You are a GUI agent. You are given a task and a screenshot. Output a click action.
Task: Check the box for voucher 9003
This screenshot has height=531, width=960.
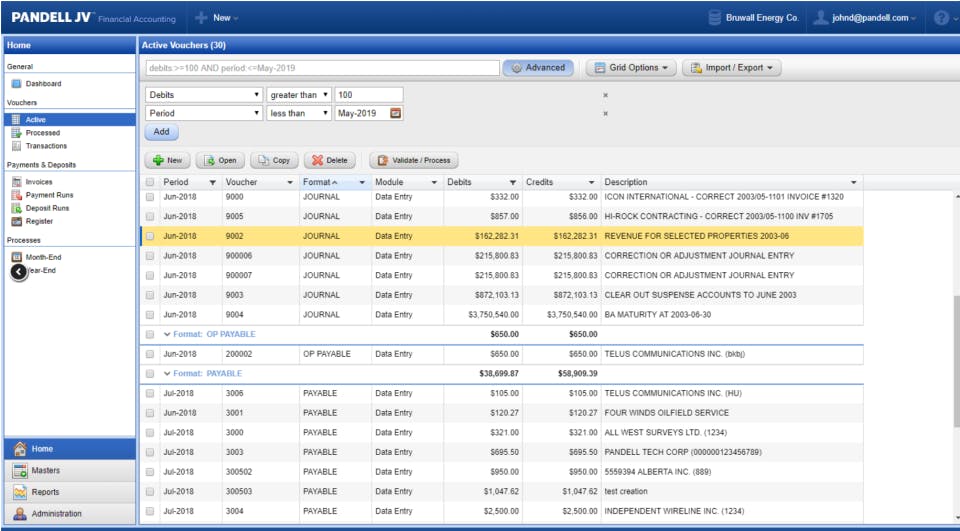(150, 295)
